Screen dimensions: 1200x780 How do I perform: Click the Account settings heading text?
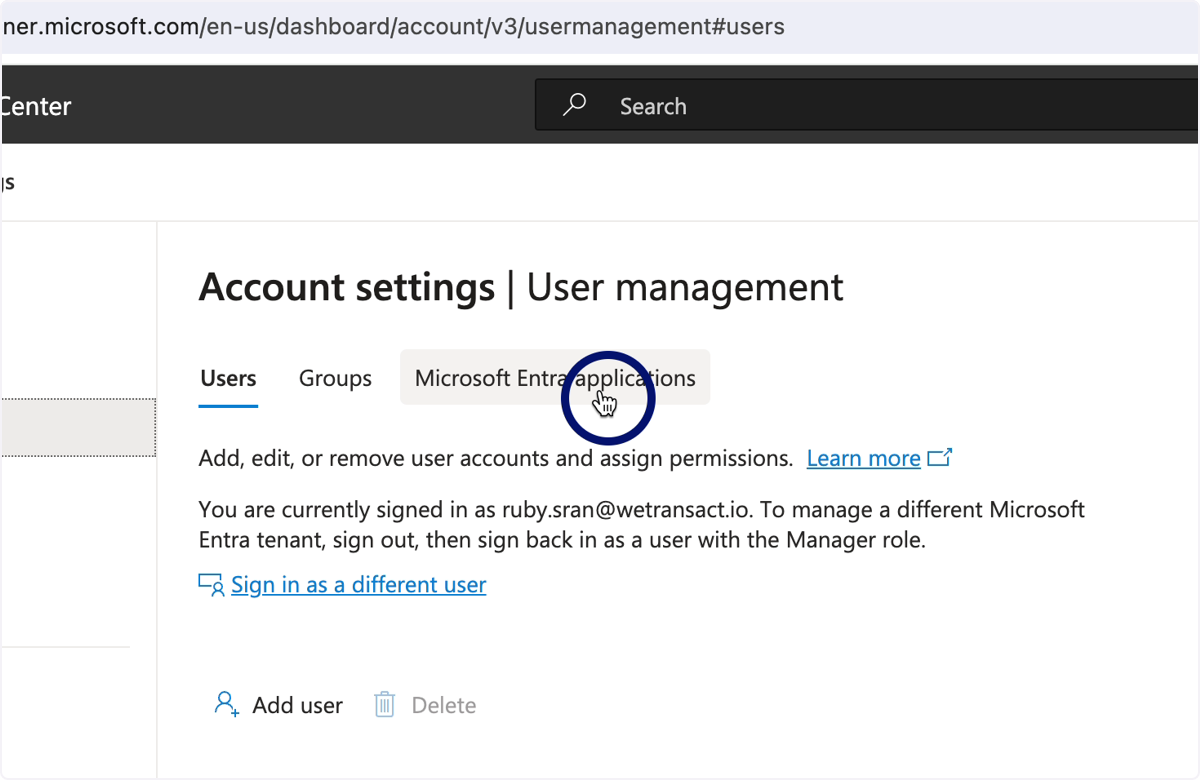347,288
